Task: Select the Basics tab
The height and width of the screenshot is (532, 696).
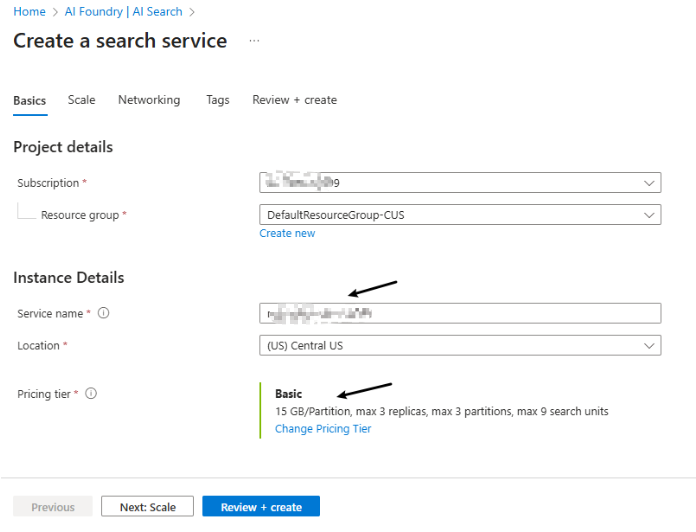Action: coord(30,101)
